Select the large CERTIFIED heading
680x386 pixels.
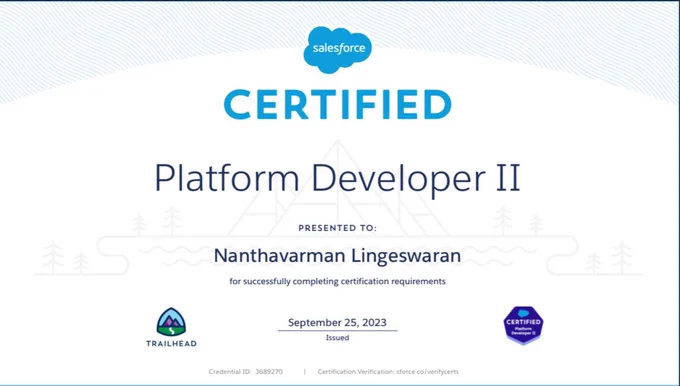coord(337,104)
